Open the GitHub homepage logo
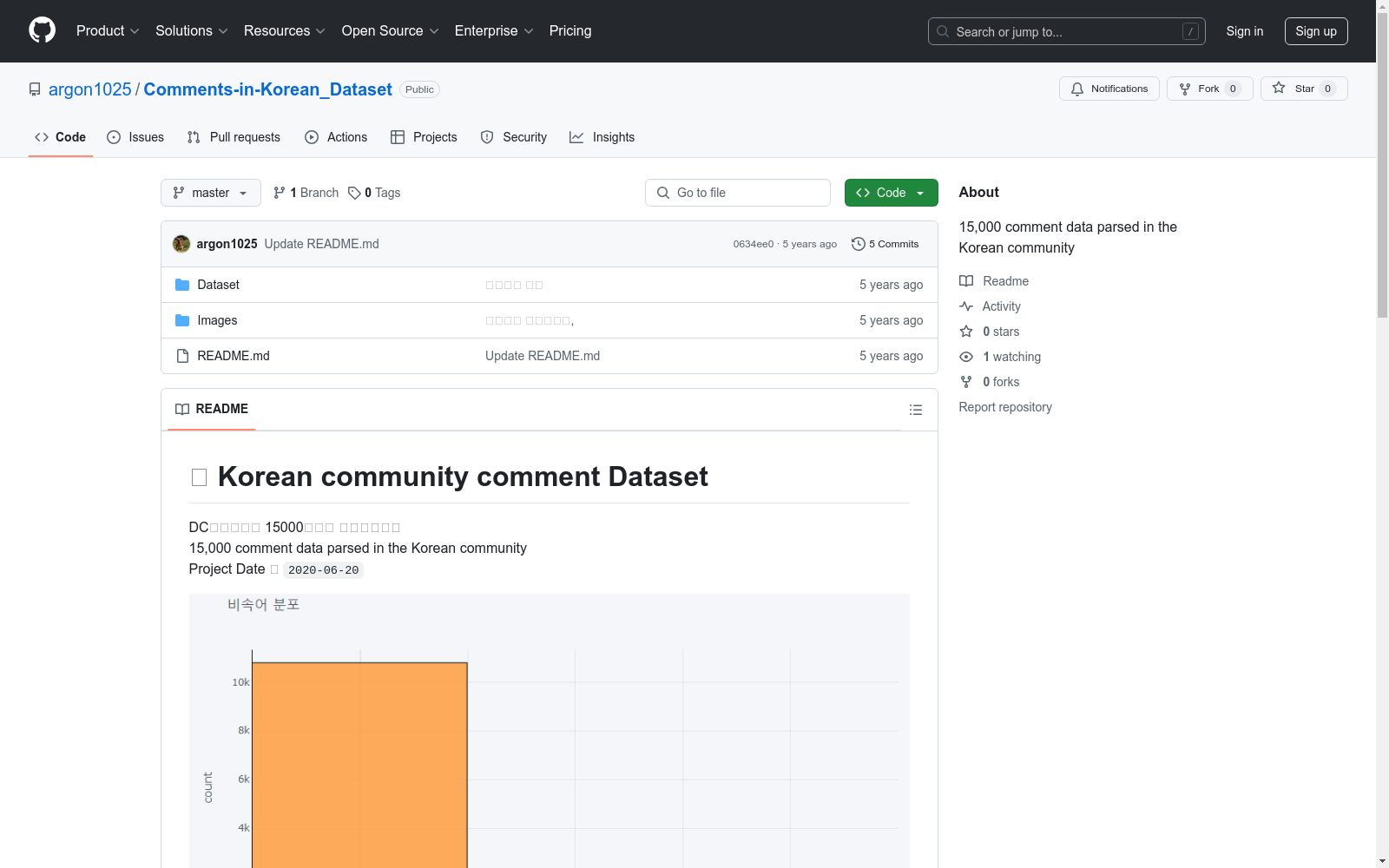 point(42,30)
